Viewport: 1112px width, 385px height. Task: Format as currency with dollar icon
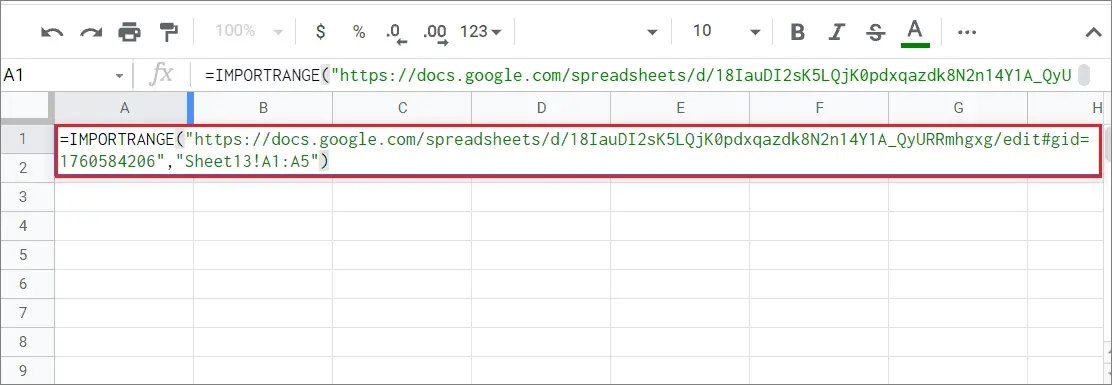[321, 32]
